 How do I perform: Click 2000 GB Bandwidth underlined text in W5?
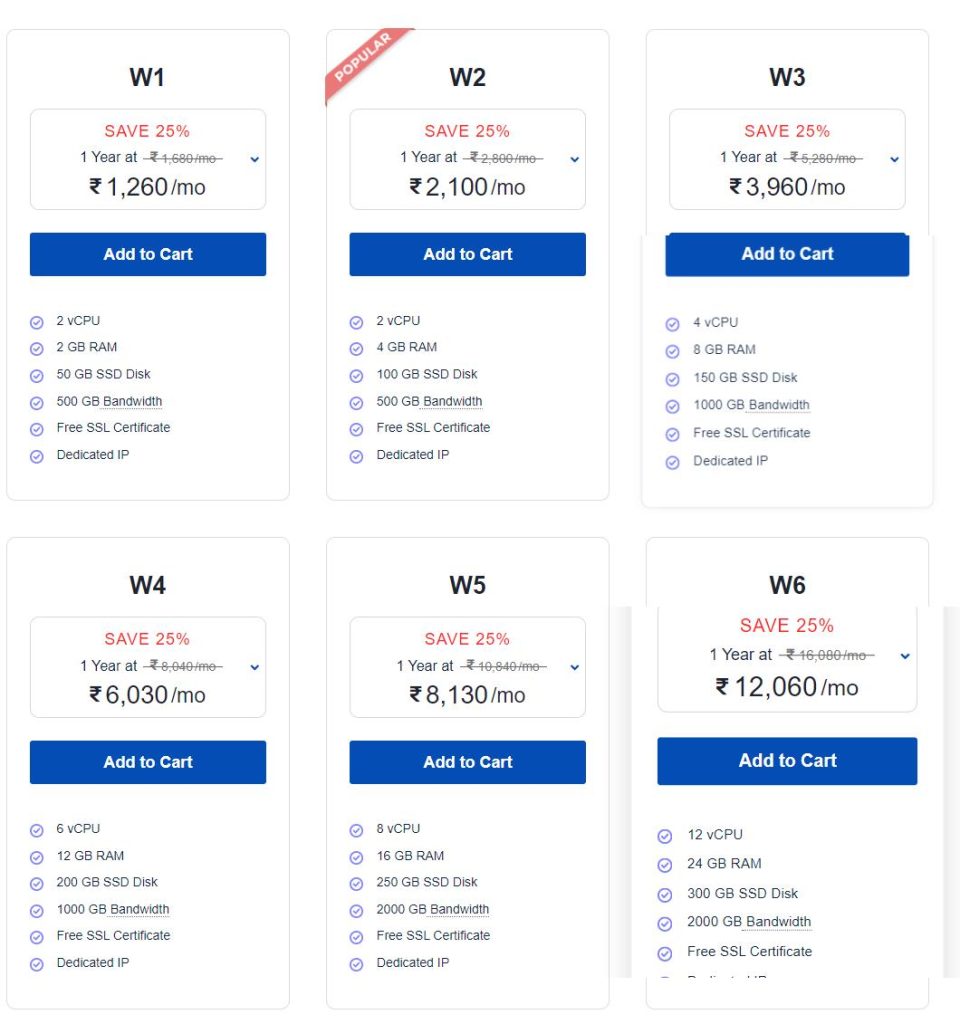[x=432, y=909]
